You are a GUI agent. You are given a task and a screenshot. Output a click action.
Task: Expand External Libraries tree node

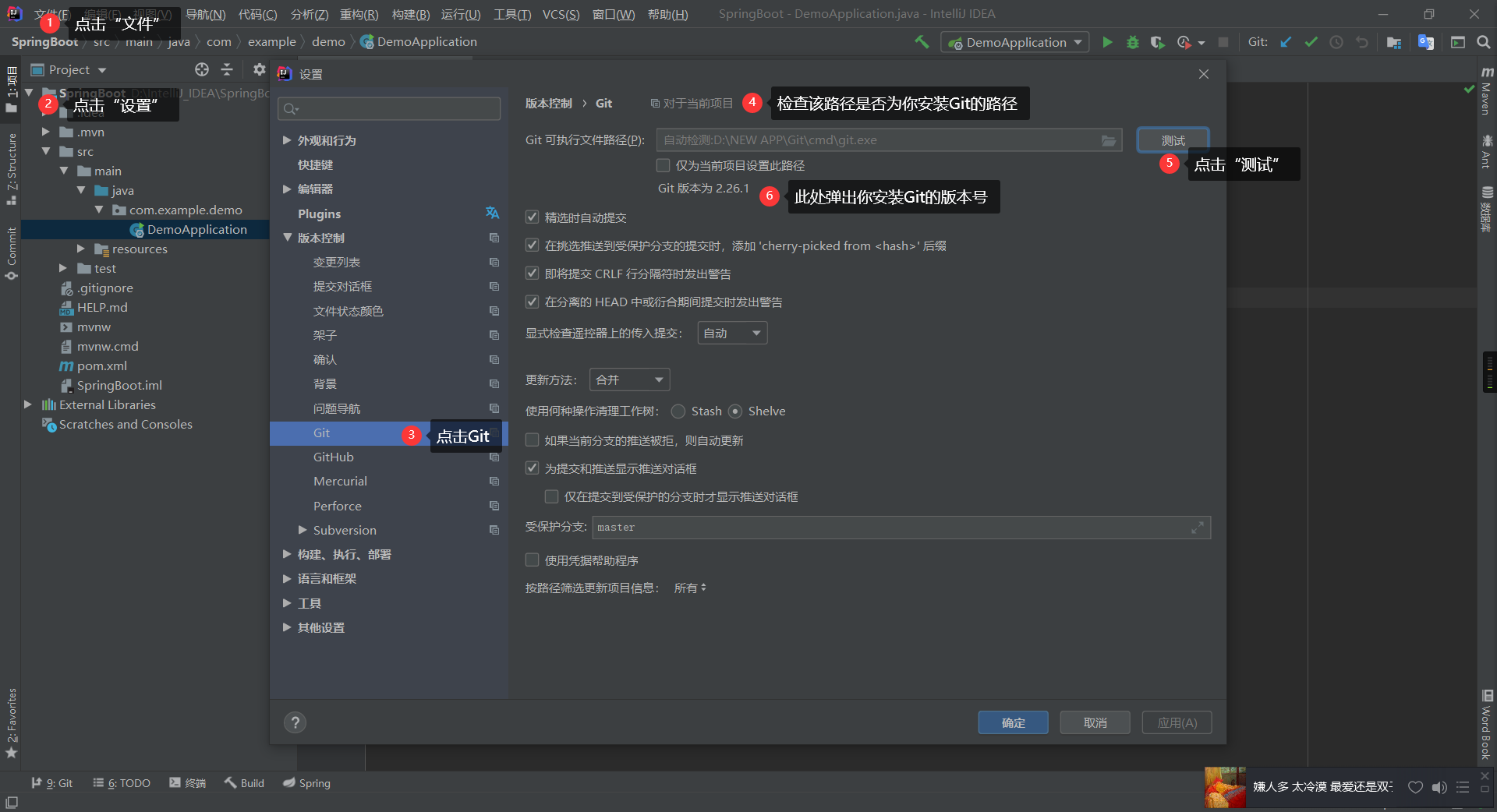[28, 404]
